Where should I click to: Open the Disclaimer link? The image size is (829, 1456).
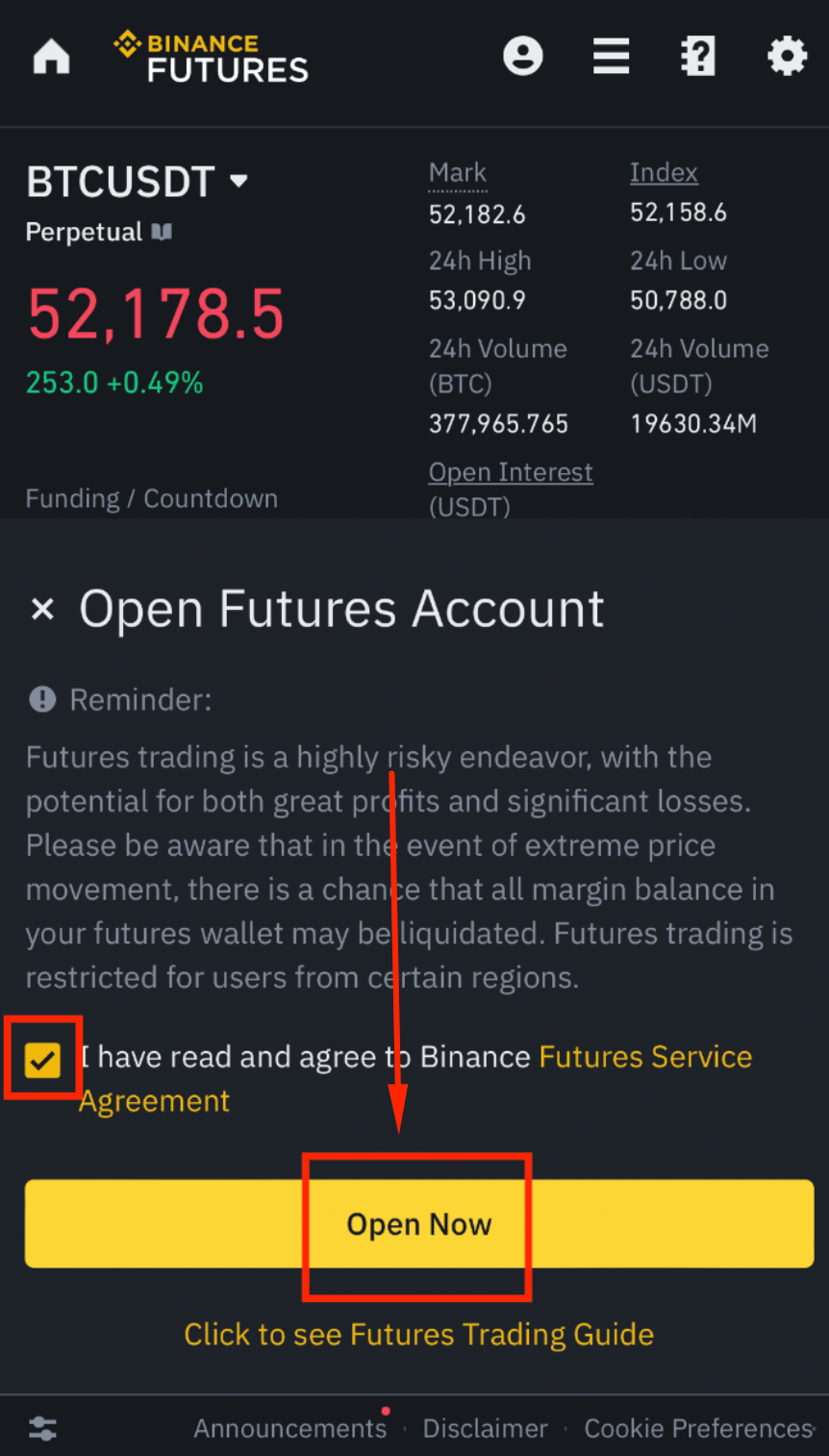point(485,1428)
